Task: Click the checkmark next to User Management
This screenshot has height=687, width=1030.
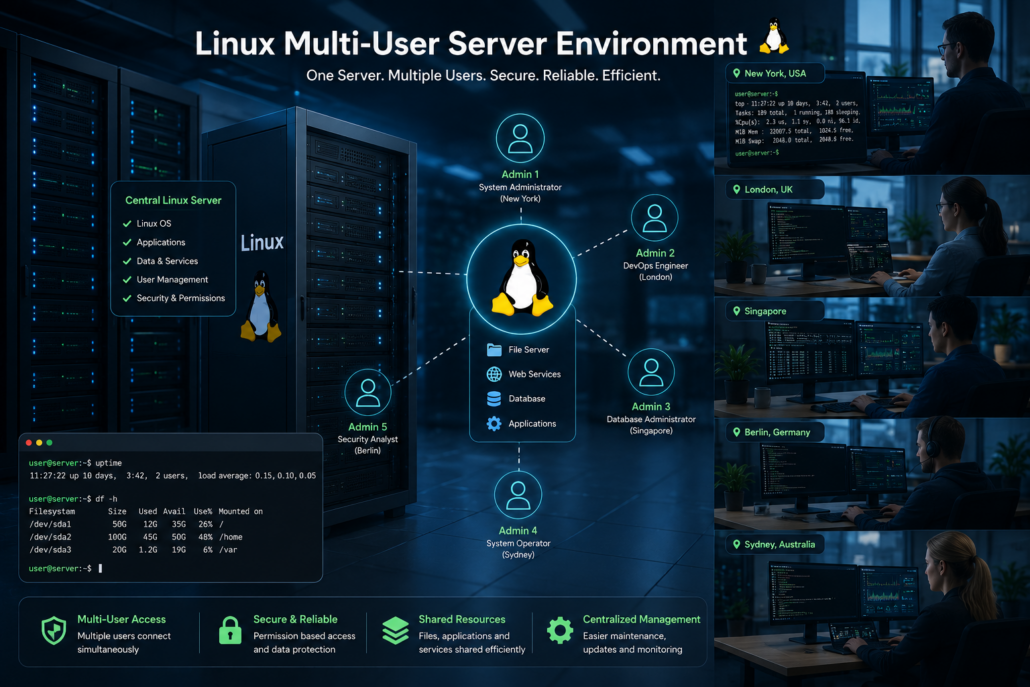Action: [127, 280]
